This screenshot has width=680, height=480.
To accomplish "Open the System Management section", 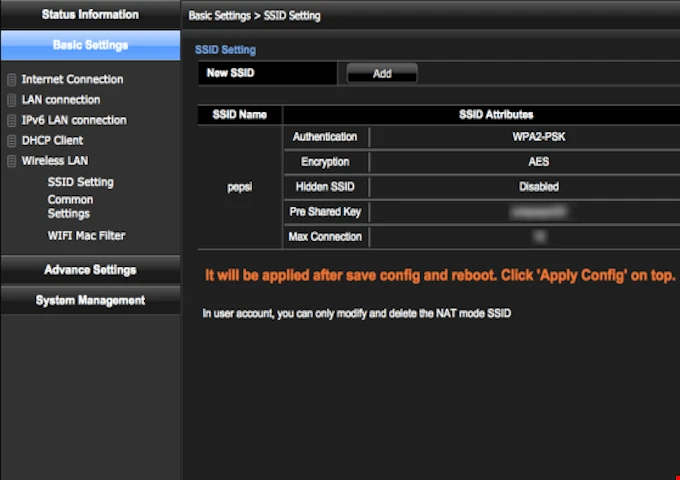I will pyautogui.click(x=90, y=300).
